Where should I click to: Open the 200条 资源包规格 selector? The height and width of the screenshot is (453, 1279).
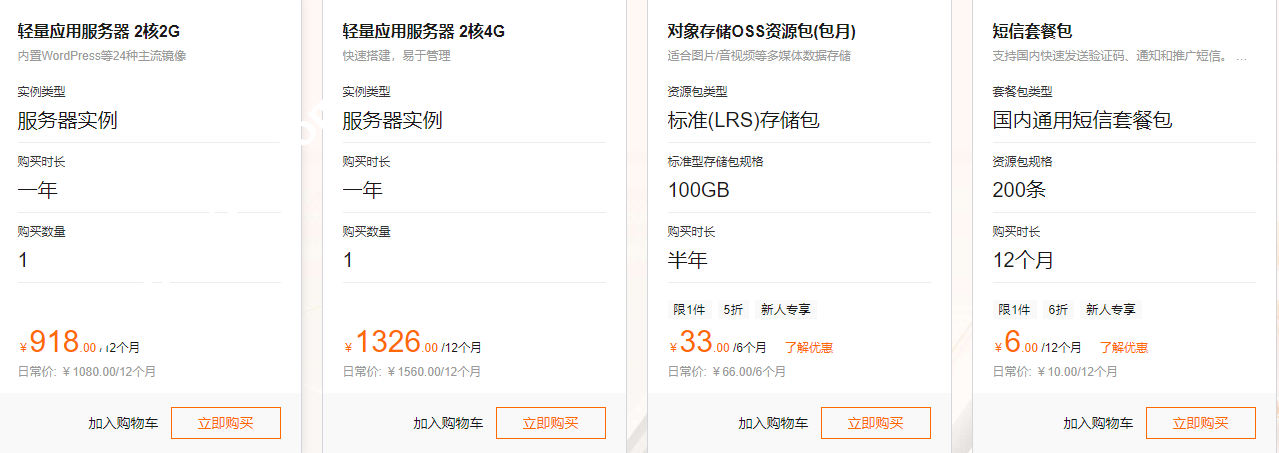(1124, 190)
